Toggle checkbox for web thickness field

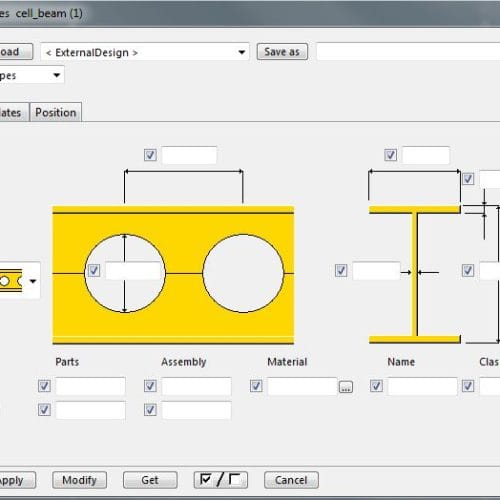point(341,270)
